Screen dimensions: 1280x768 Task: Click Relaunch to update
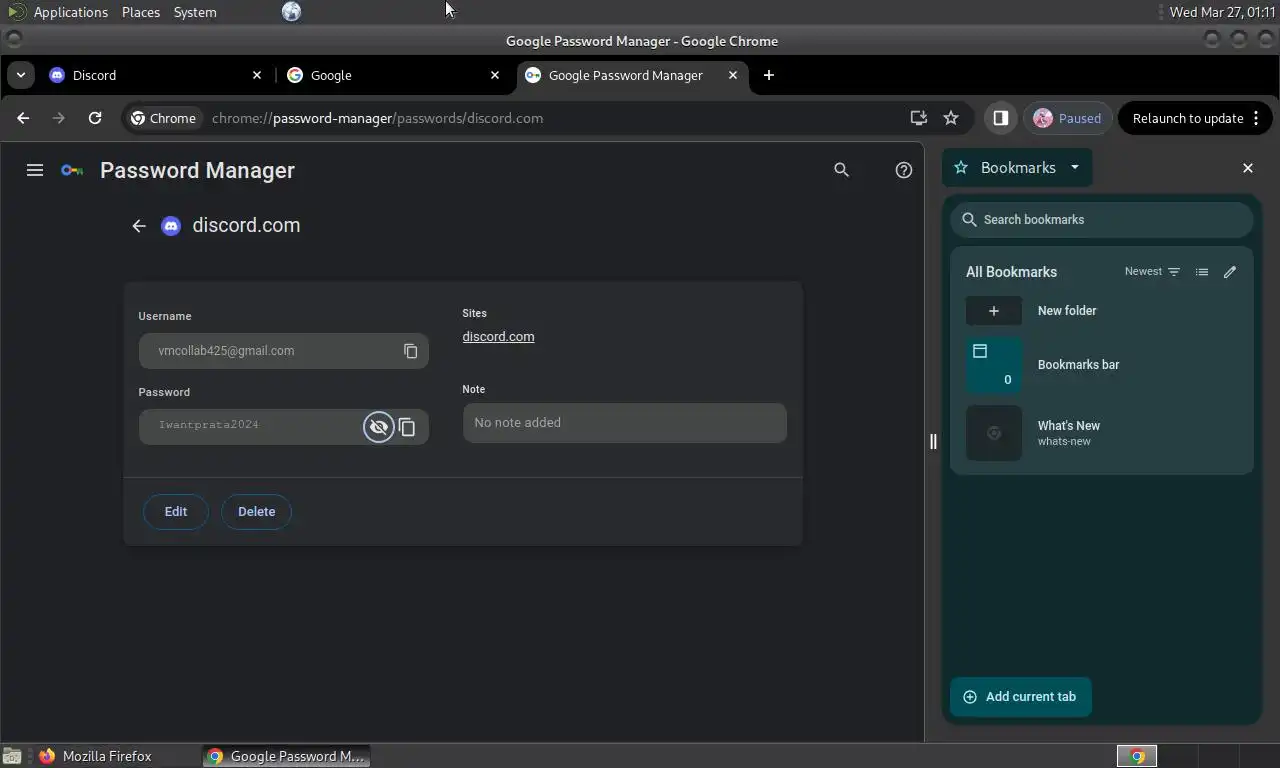pyautogui.click(x=1187, y=118)
